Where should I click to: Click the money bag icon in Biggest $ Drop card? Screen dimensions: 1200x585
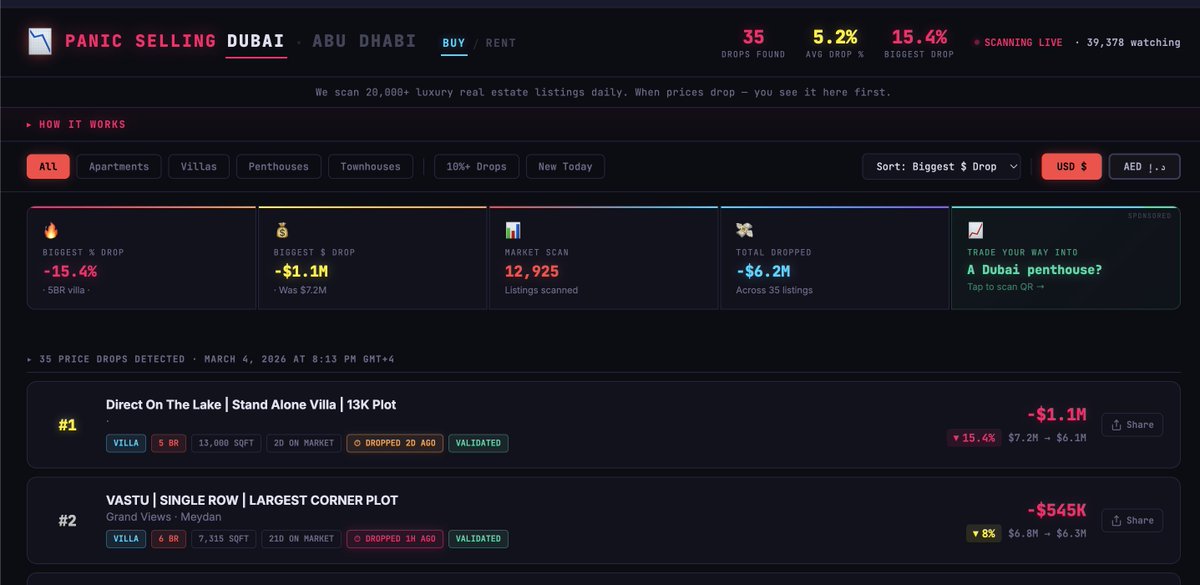[282, 230]
